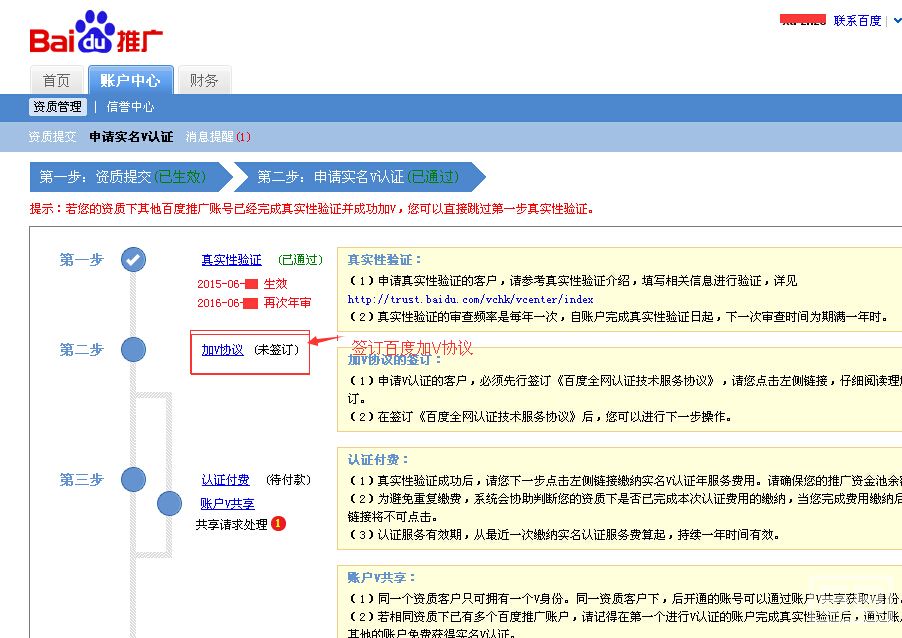Click the 第二步 step circle marker
The image size is (902, 638).
pyautogui.click(x=133, y=350)
